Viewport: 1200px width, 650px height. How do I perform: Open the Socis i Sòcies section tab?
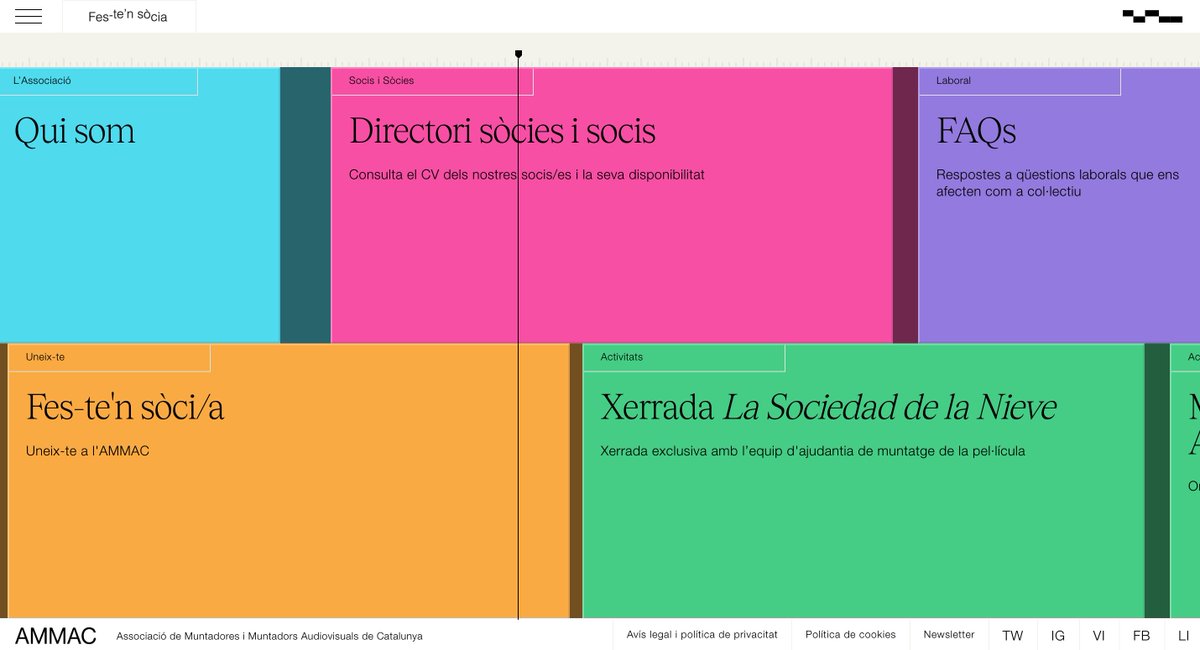(x=432, y=81)
